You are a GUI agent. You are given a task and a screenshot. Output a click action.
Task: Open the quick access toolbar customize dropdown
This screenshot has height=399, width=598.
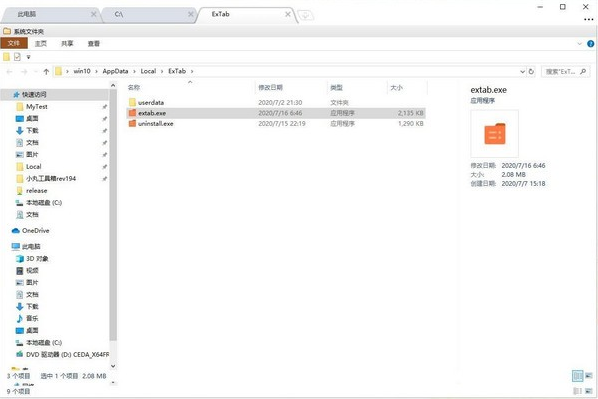click(28, 57)
